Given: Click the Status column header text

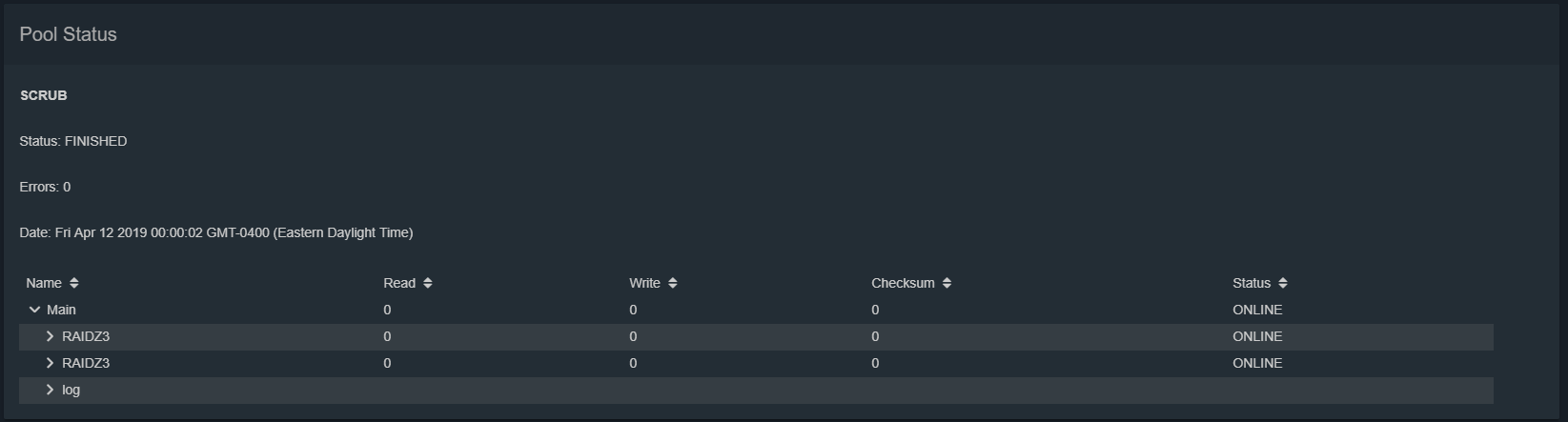Looking at the screenshot, I should [x=1252, y=283].
